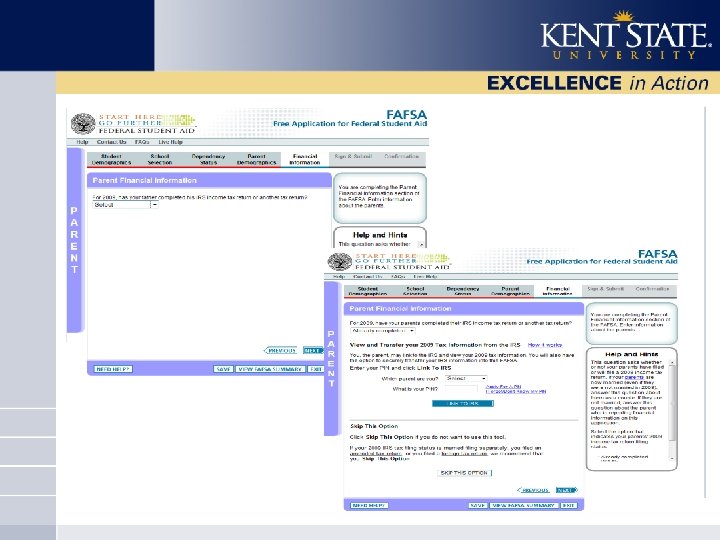720x540 pixels.
Task: Click View FAFSA Summary in upper-left FAFSA page
Action: click(x=270, y=369)
